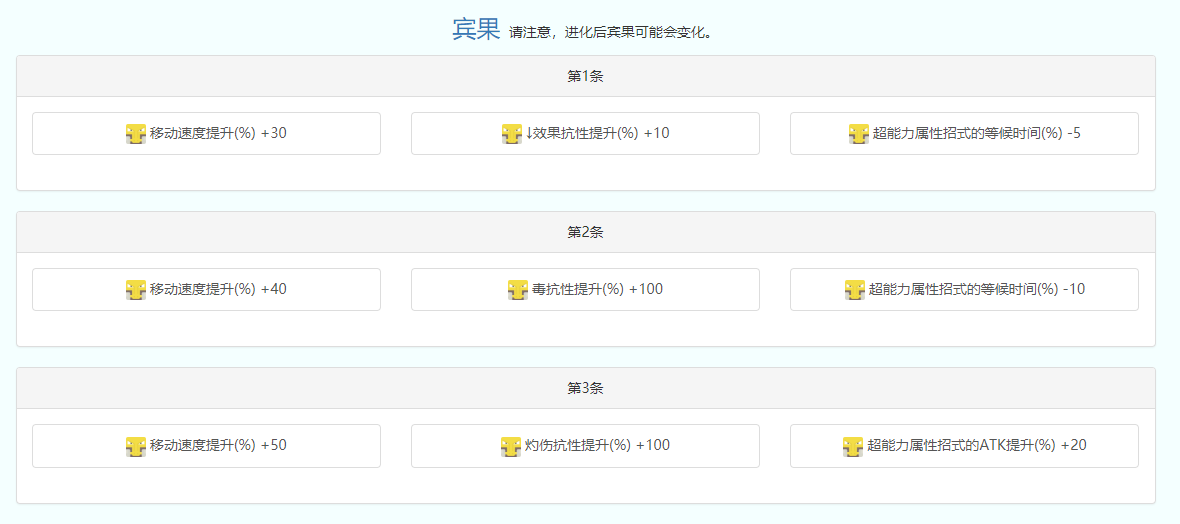Click the 第3条 panel header

pos(585,388)
